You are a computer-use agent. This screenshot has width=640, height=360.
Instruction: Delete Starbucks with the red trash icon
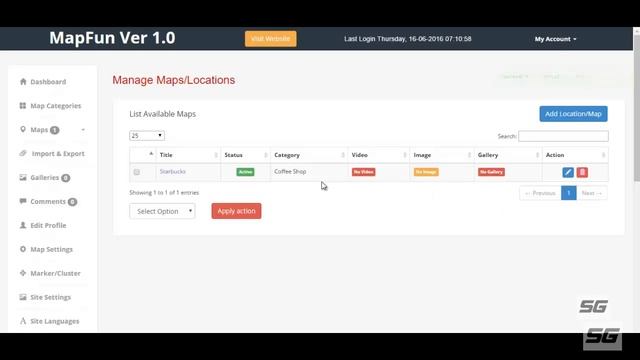pyautogui.click(x=582, y=172)
